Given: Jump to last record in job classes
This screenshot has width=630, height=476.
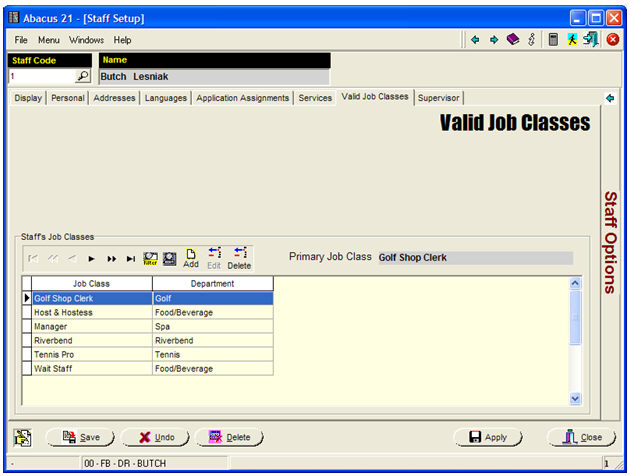Looking at the screenshot, I should 131,258.
